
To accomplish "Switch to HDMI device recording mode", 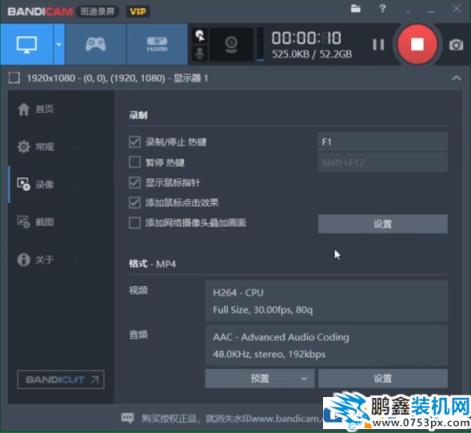I will coord(157,44).
